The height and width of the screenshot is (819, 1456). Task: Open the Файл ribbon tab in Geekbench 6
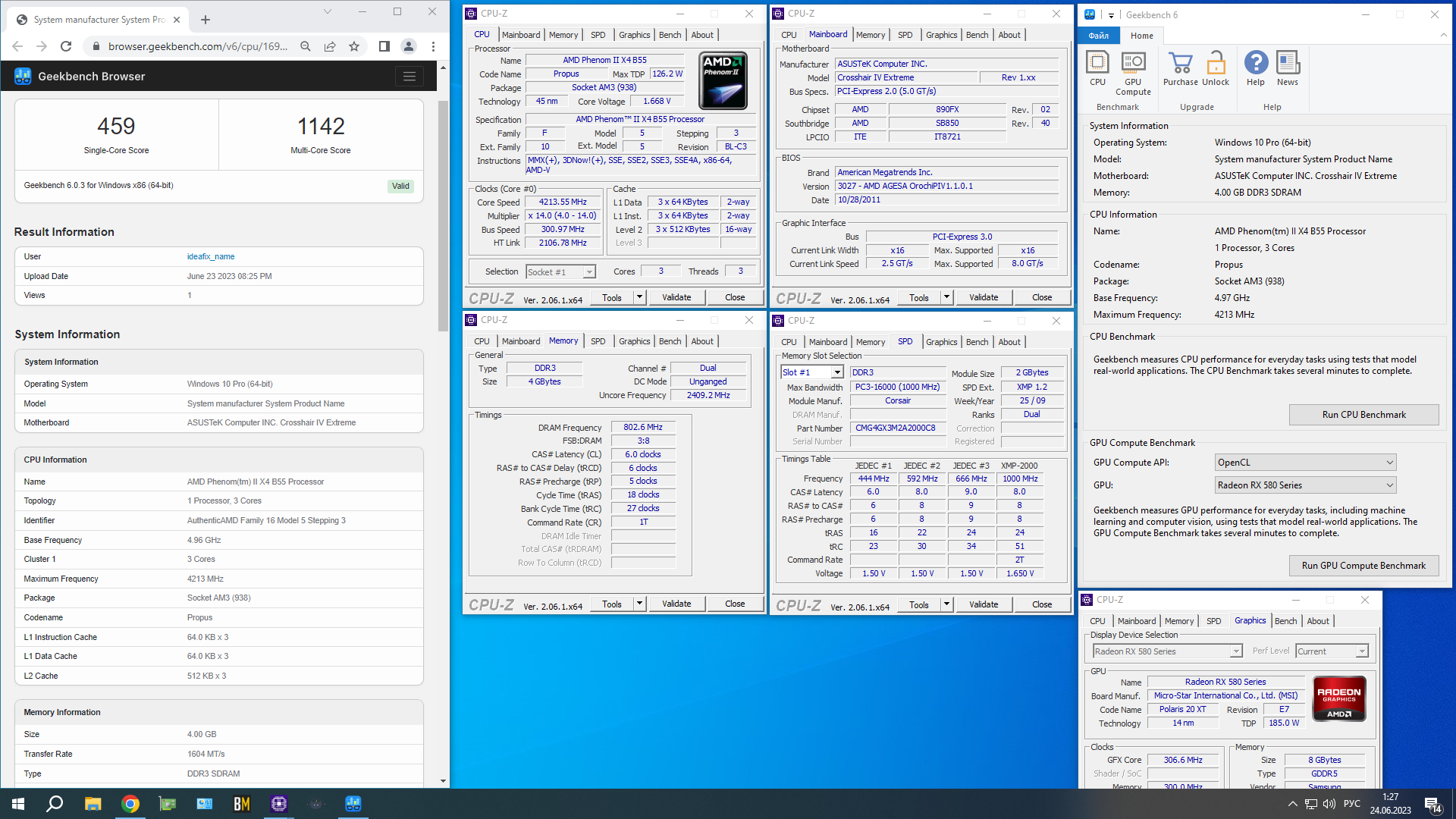(1098, 36)
